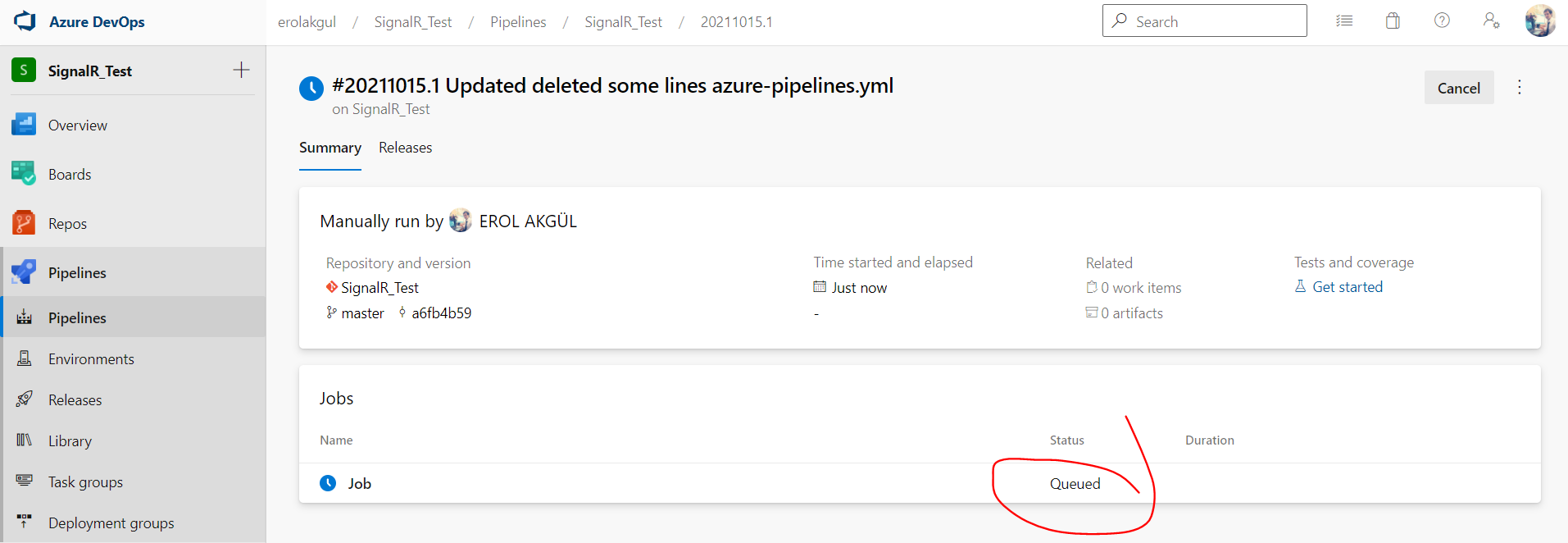Open the Help question mark icon
The height and width of the screenshot is (543, 1568).
pos(1442,21)
